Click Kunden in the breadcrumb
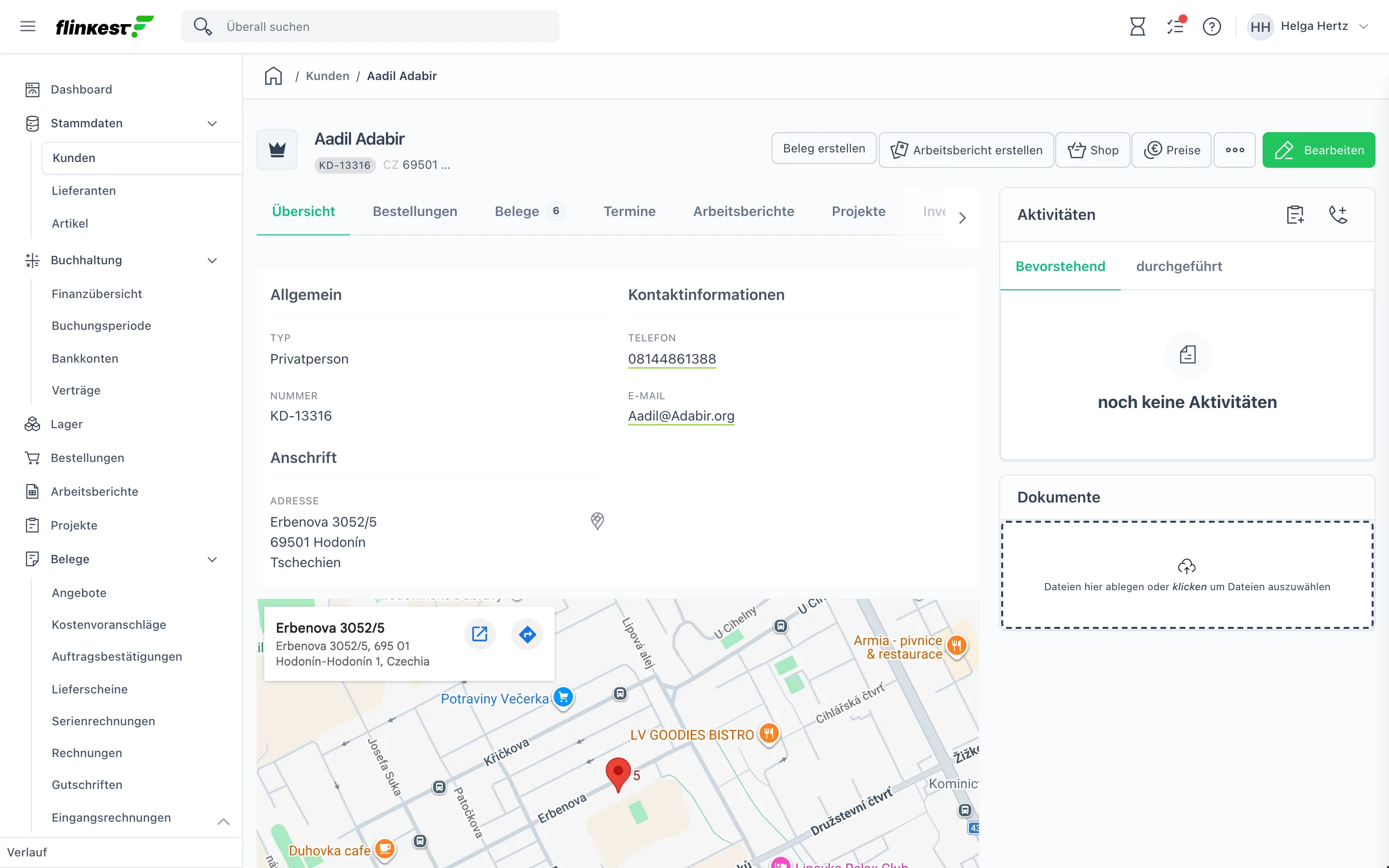 click(x=327, y=76)
